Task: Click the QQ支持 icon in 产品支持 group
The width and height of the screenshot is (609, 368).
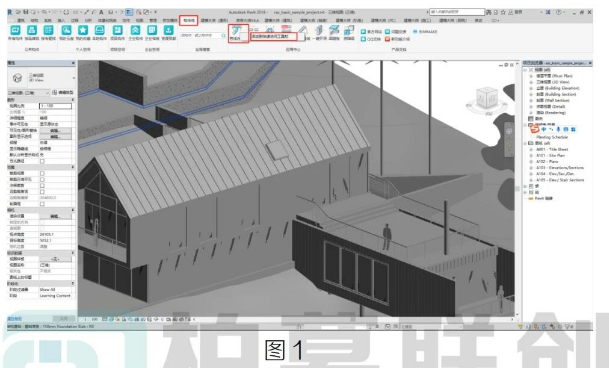Action: click(x=363, y=39)
